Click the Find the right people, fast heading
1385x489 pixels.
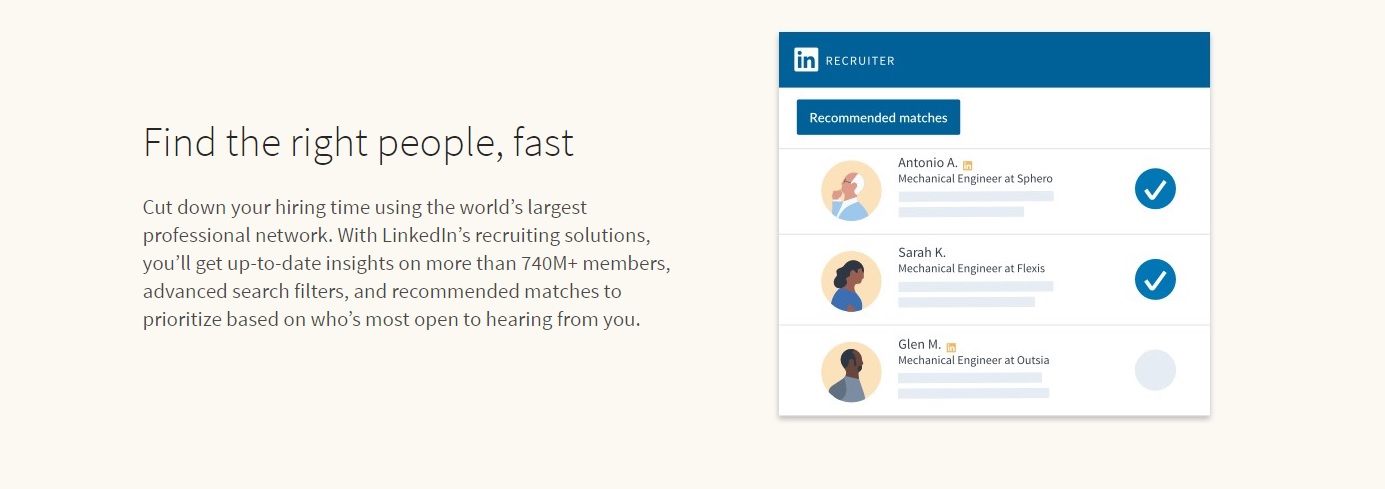tap(358, 142)
